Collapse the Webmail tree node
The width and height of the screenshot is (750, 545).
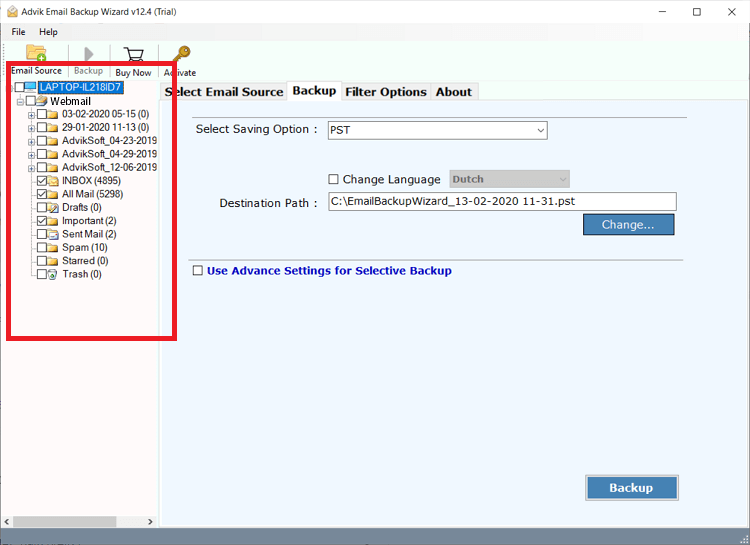coord(20,101)
